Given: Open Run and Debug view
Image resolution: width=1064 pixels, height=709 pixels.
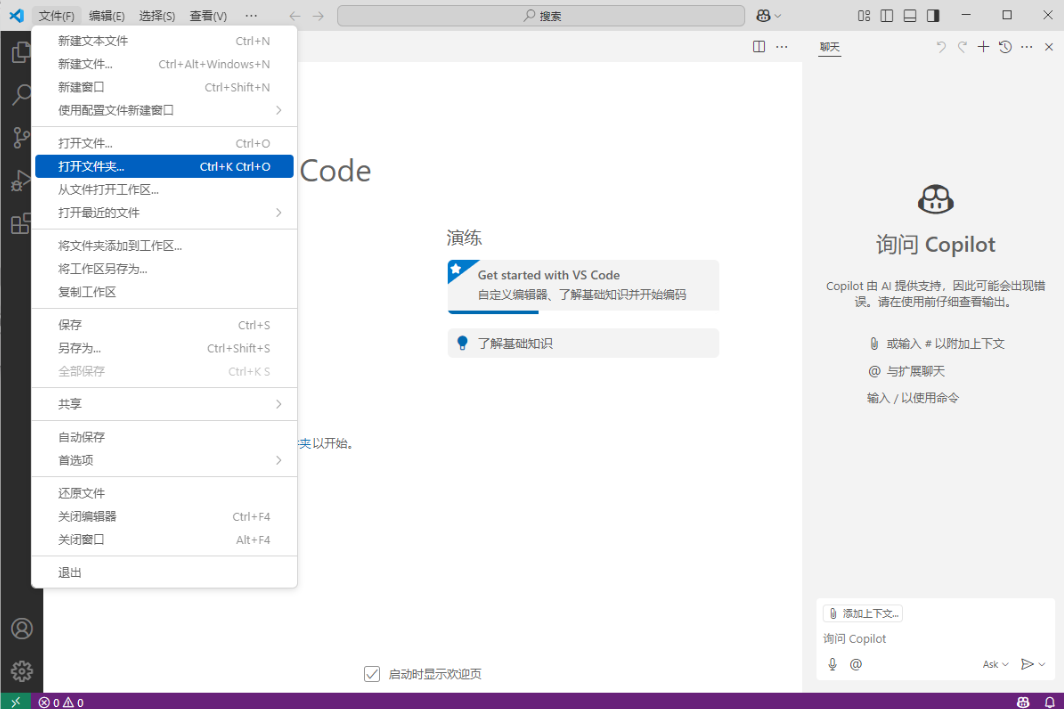Looking at the screenshot, I should tap(21, 180).
